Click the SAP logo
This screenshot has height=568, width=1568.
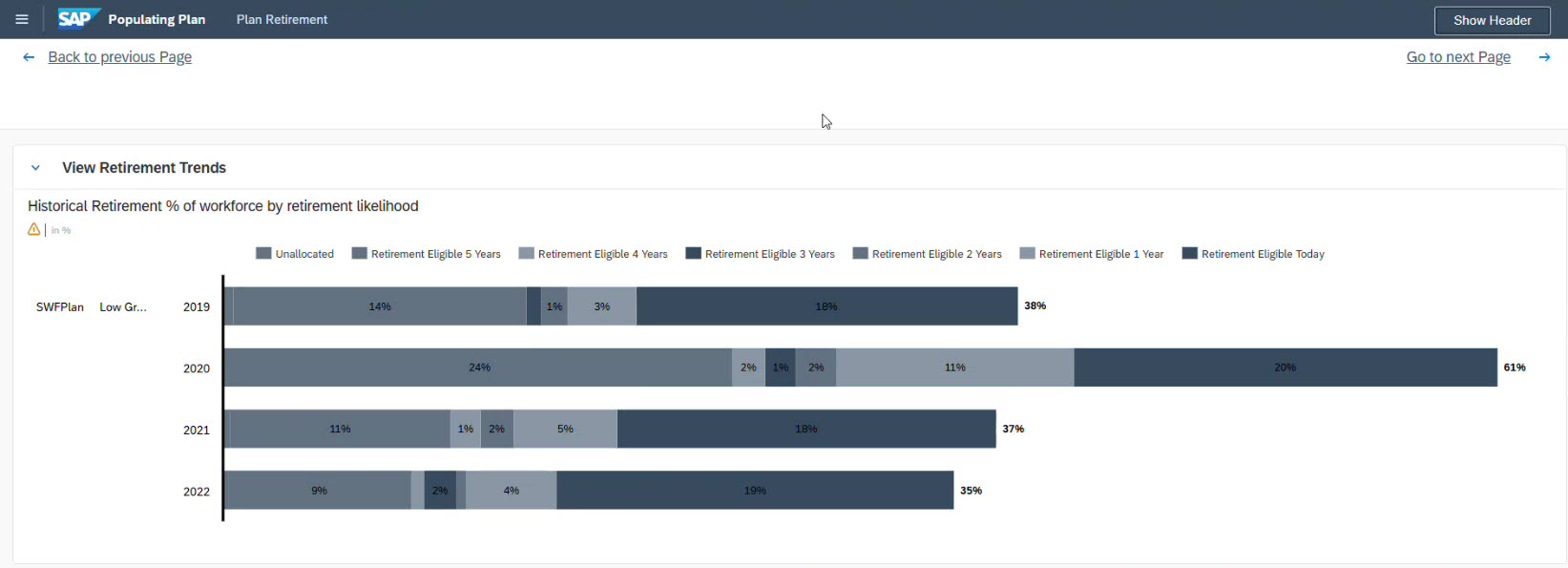coord(78,19)
